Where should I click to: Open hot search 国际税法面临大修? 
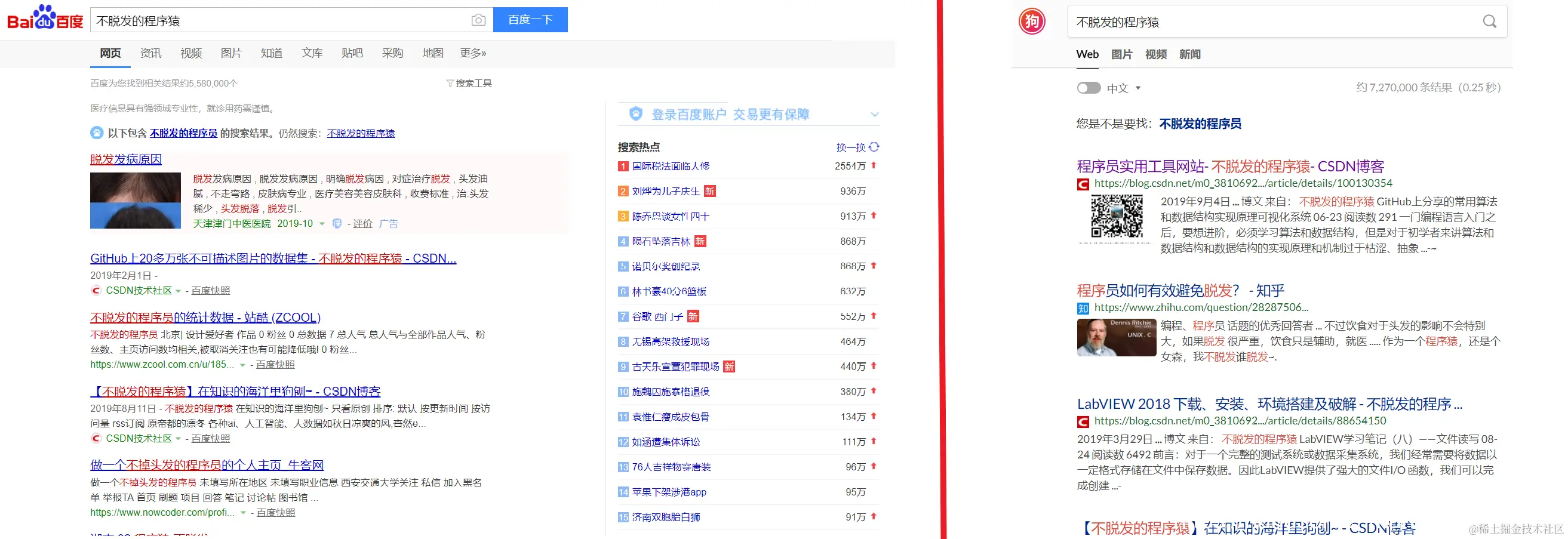coord(671,166)
